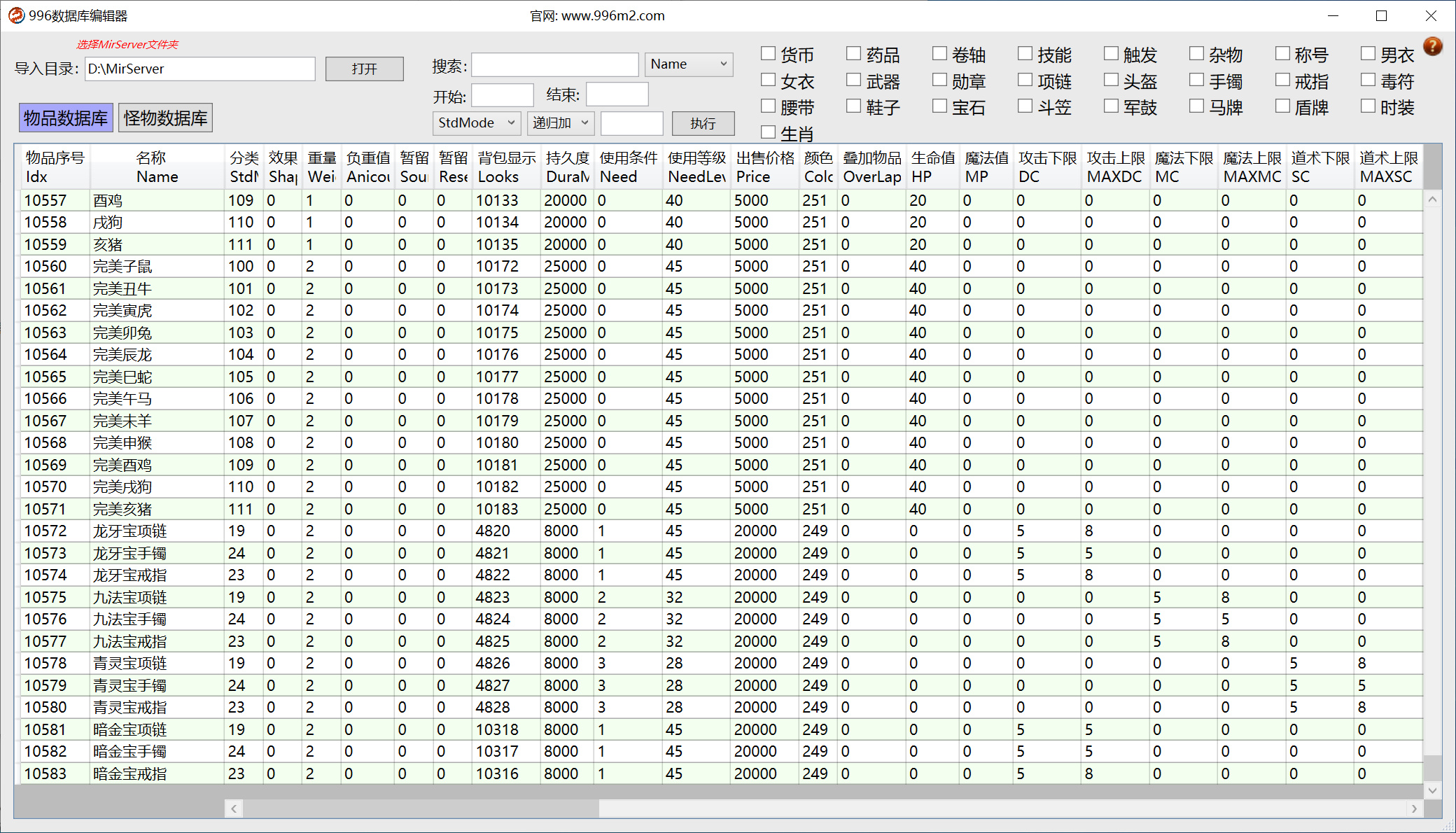This screenshot has width=1456, height=833.
Task: Click the horizontal scroll right arrow
Action: [x=1414, y=808]
